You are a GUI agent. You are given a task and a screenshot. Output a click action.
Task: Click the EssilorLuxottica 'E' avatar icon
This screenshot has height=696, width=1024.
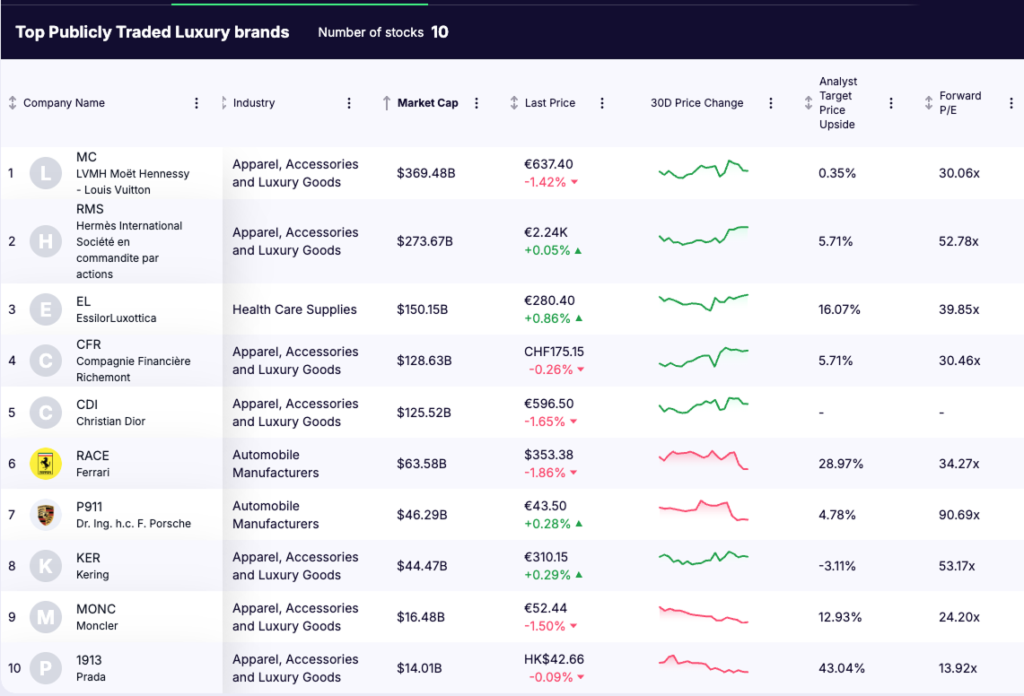click(45, 309)
